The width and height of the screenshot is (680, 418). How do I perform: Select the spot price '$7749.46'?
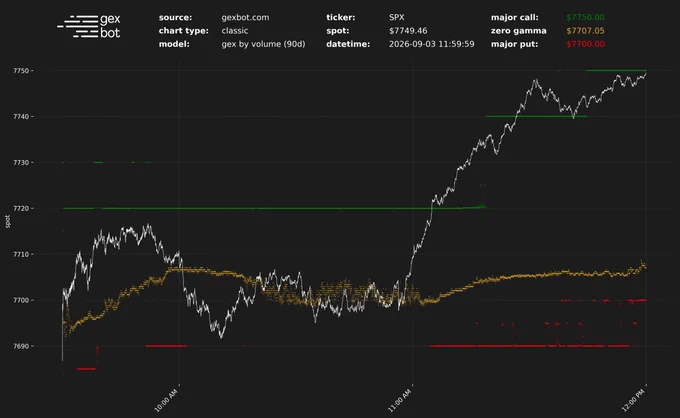coord(408,31)
